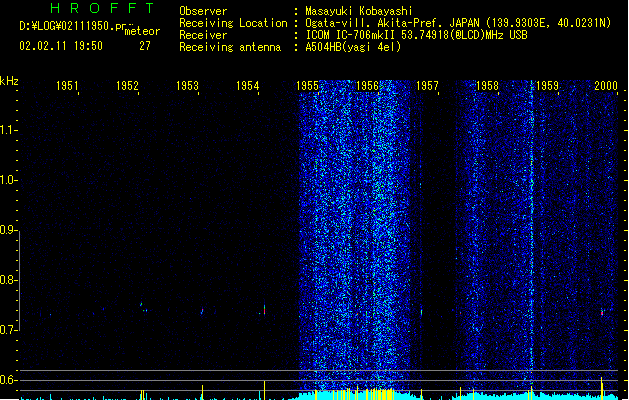Click the 0.7 kHz frequency label

tap(8, 330)
